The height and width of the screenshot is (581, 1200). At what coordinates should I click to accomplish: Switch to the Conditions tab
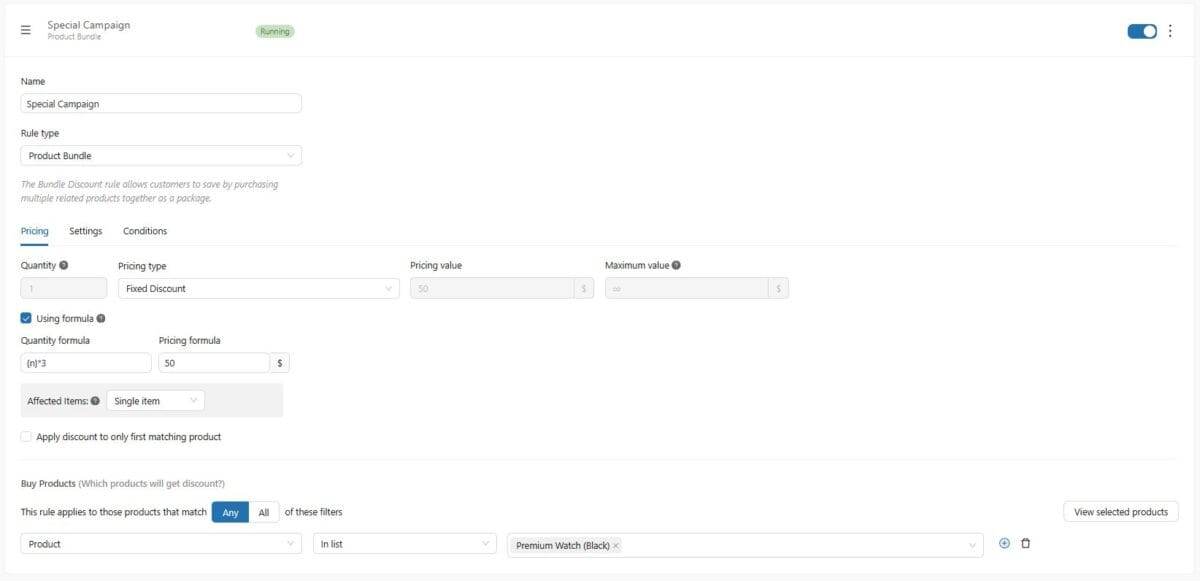[145, 231]
